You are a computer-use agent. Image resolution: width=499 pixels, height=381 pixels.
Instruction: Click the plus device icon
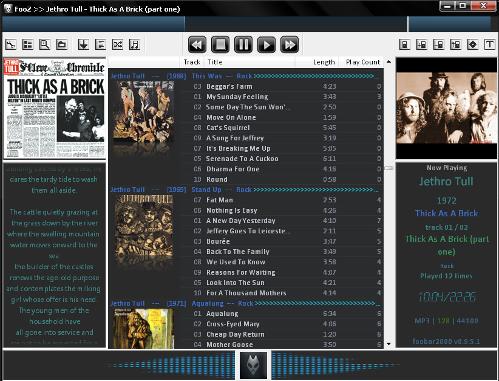point(422,44)
